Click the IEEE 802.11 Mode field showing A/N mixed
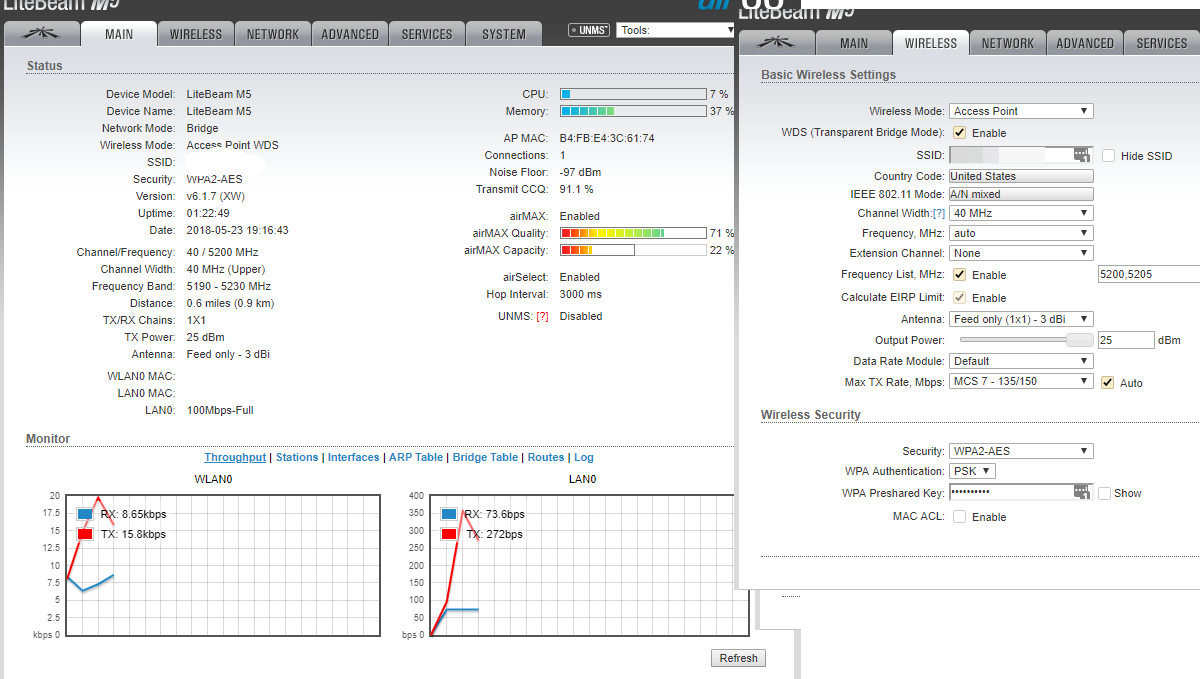 coord(1021,194)
